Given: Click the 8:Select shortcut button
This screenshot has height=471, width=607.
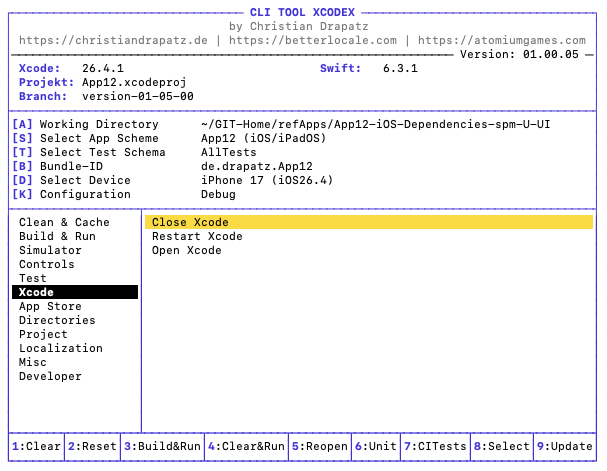Looking at the screenshot, I should [502, 446].
